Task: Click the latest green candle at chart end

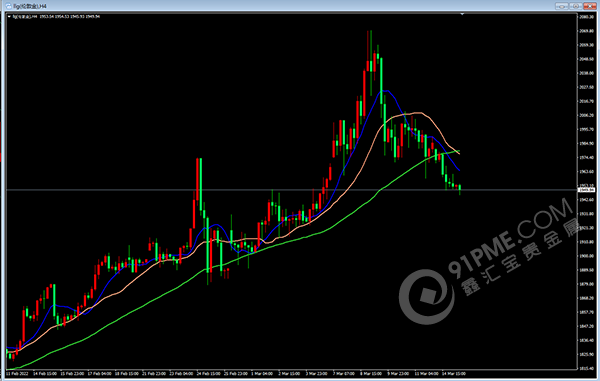Action: [x=460, y=188]
